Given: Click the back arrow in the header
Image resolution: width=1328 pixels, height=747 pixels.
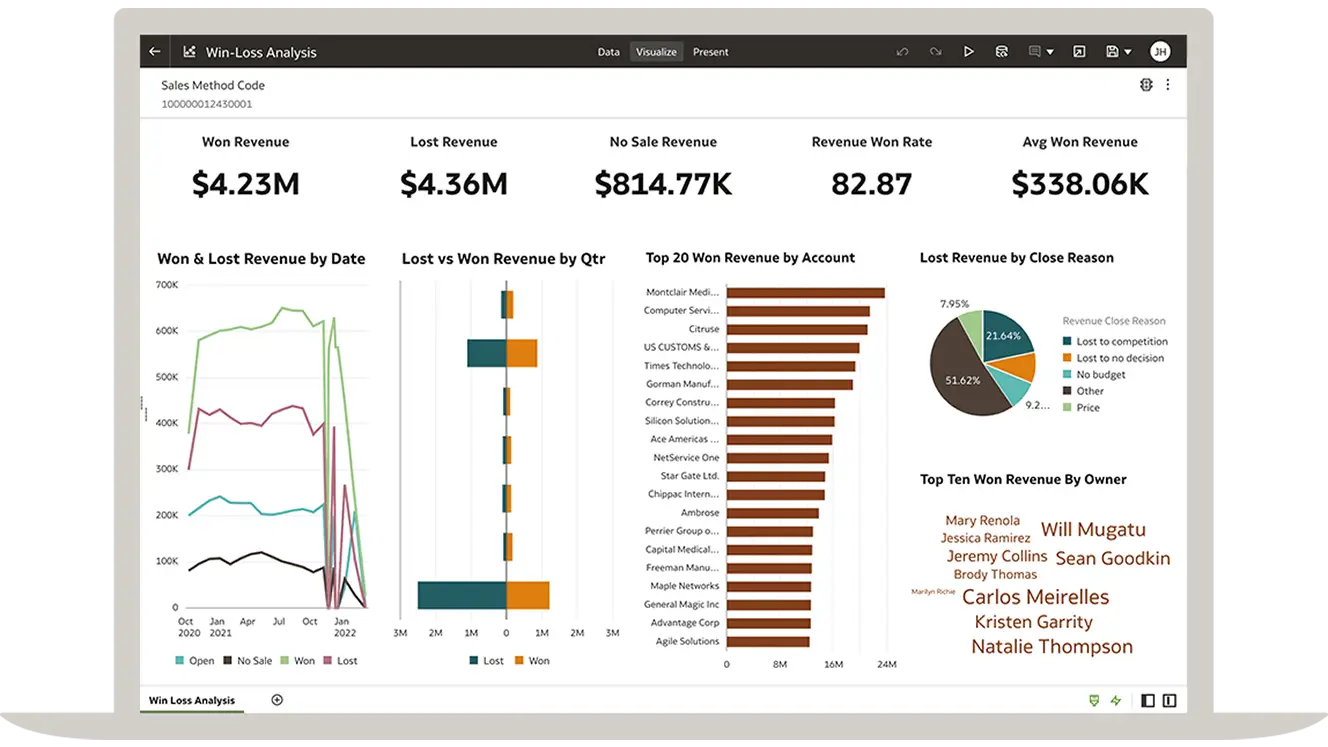Looking at the screenshot, I should tap(155, 52).
